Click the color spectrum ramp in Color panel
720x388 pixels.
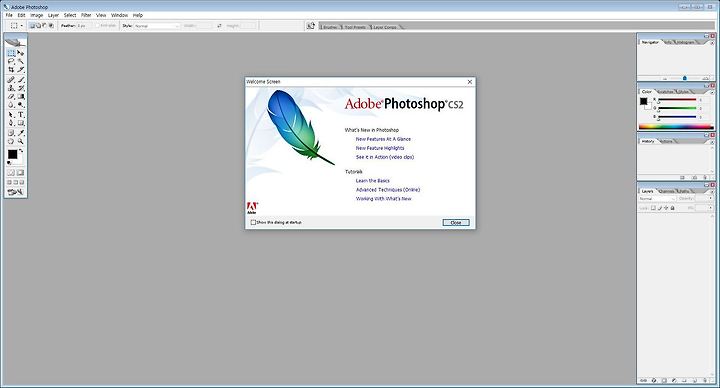tap(676, 127)
